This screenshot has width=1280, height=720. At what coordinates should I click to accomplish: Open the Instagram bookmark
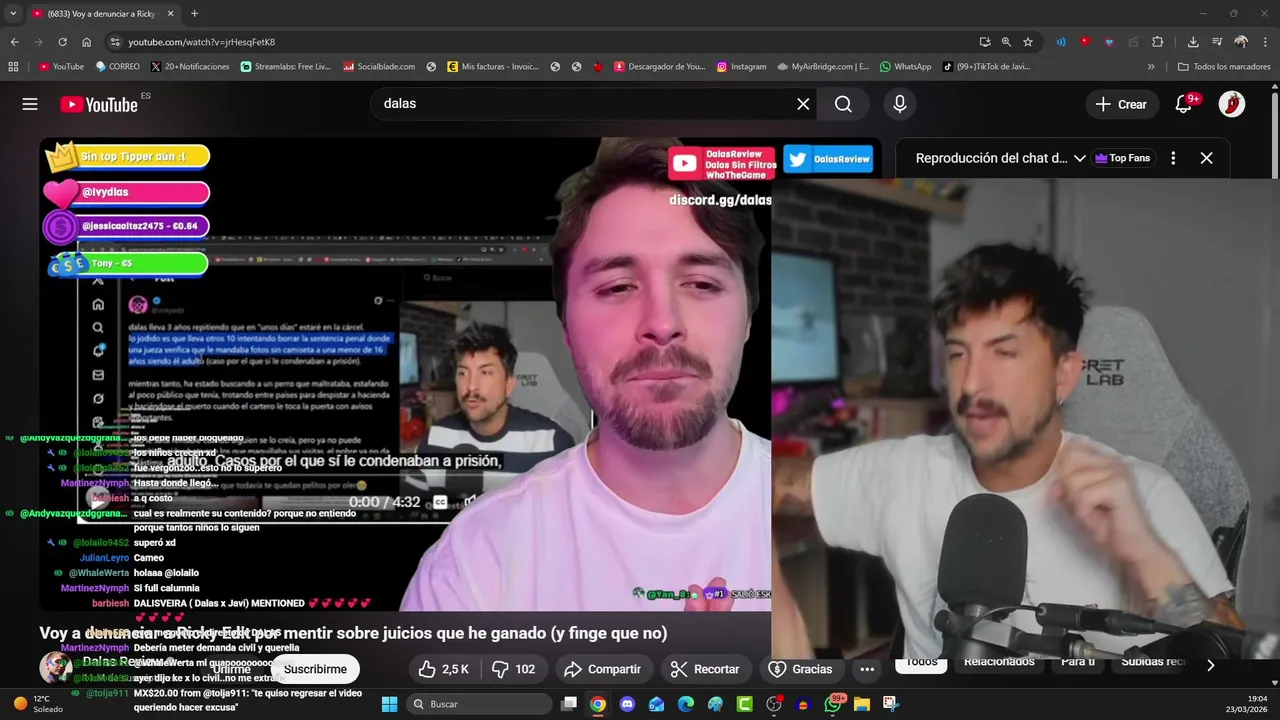coord(741,67)
